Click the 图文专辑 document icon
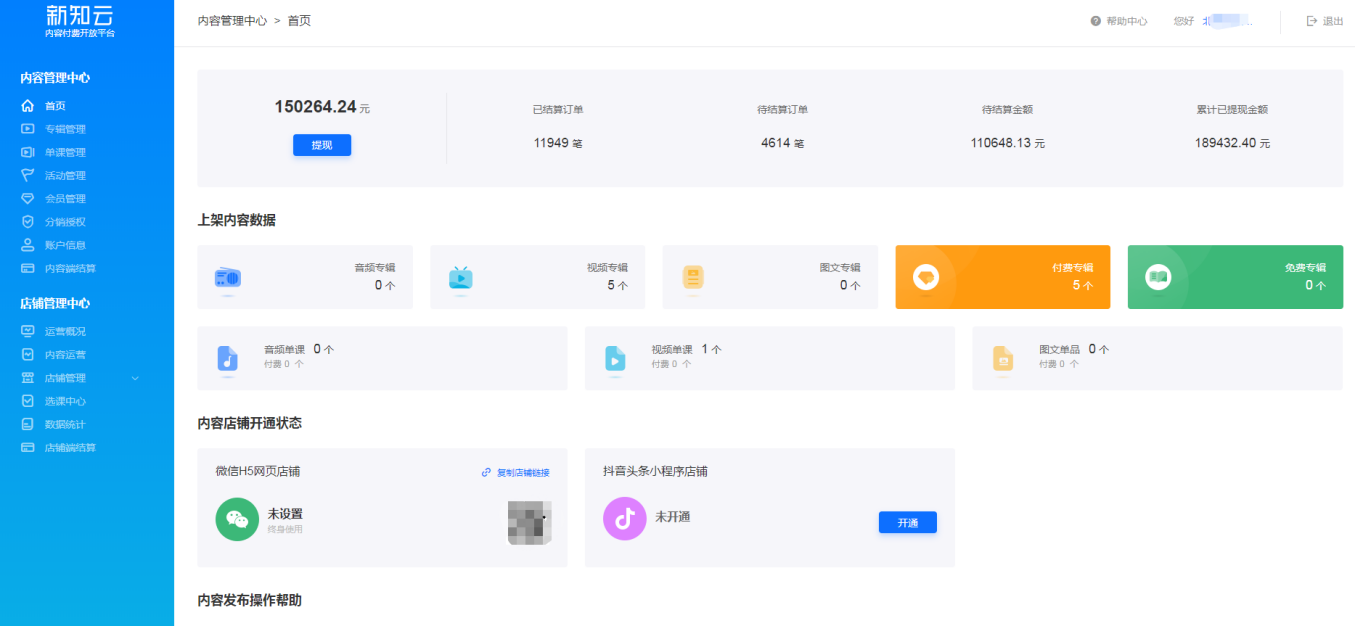The width and height of the screenshot is (1355, 626). point(692,277)
